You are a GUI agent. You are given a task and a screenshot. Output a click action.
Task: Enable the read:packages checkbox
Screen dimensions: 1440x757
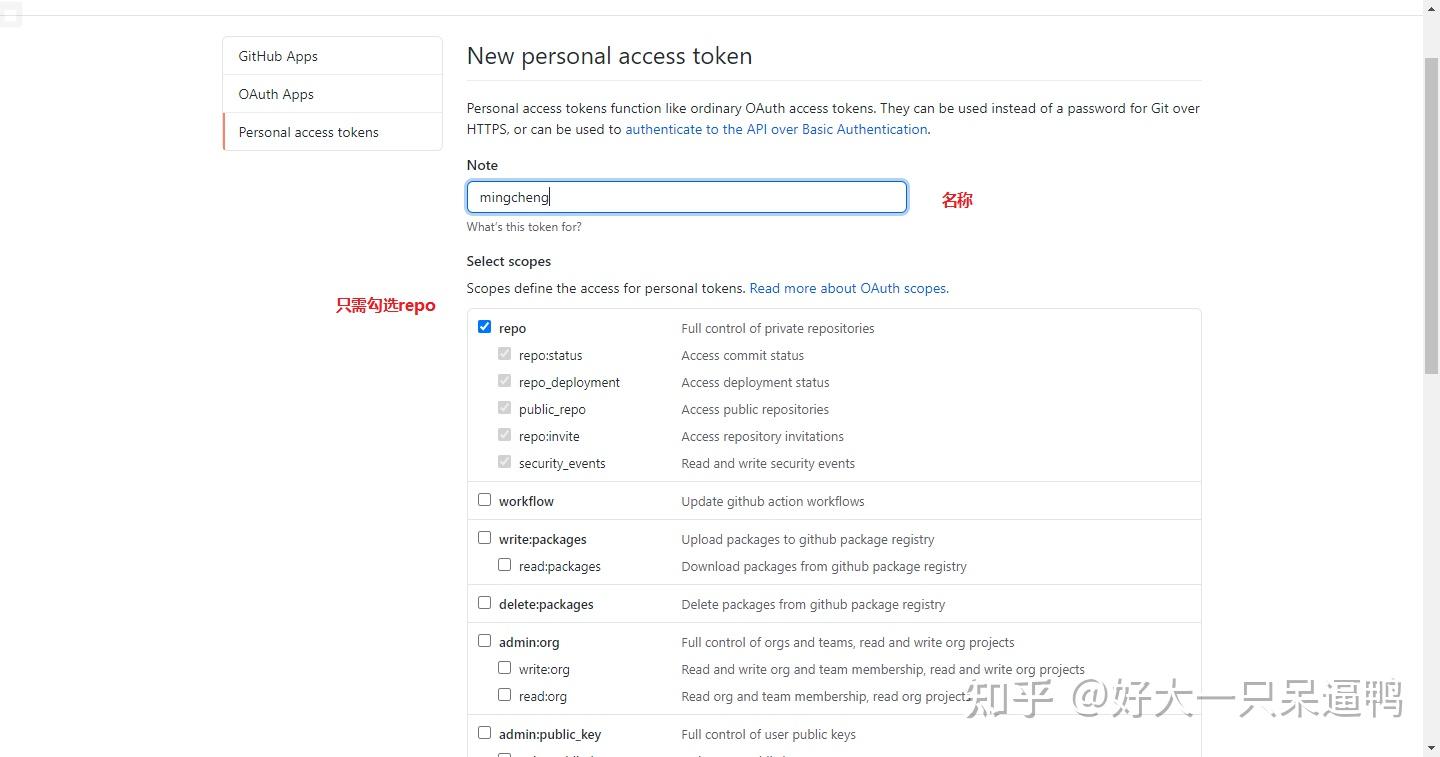pyautogui.click(x=504, y=564)
